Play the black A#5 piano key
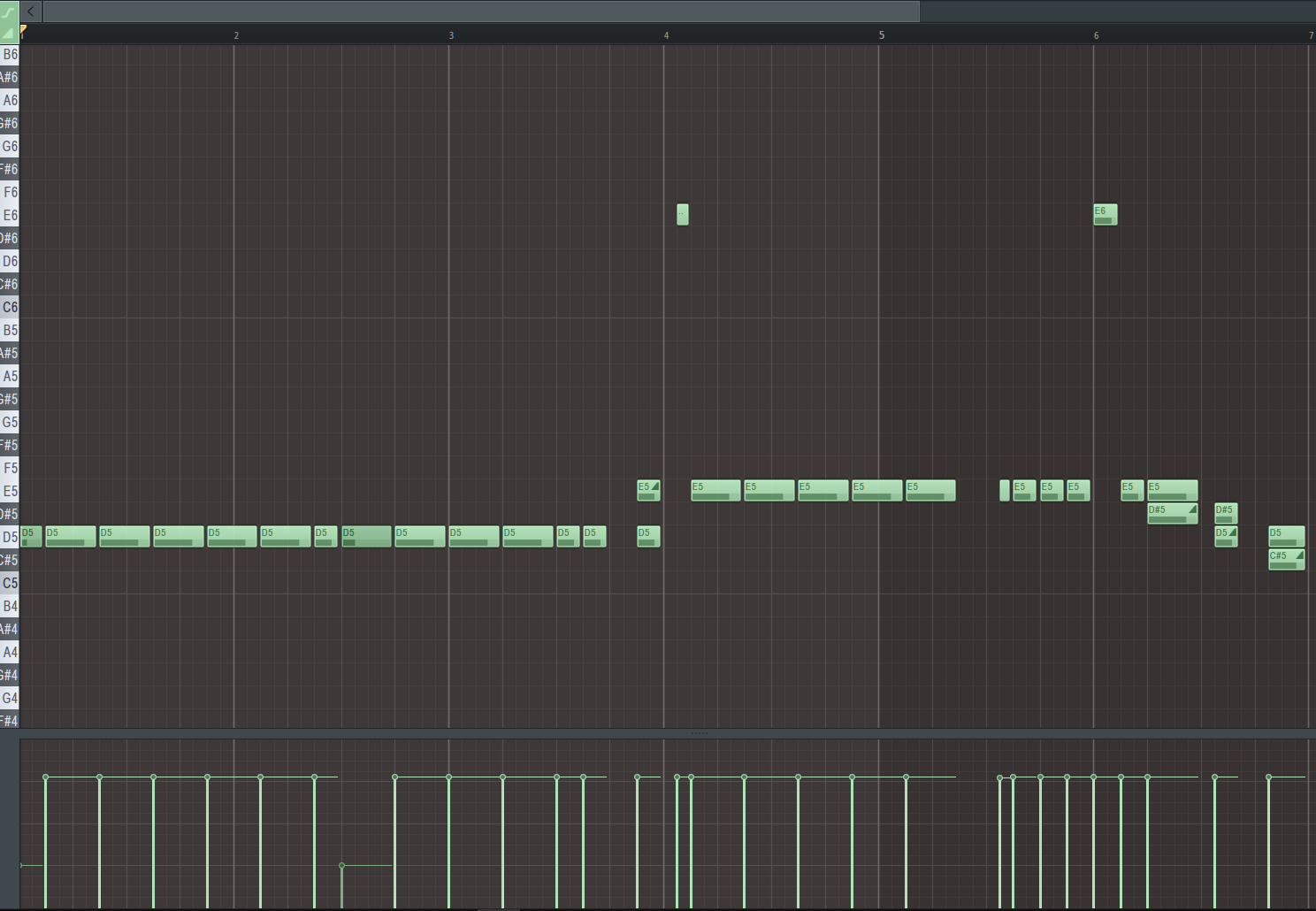 coord(9,354)
